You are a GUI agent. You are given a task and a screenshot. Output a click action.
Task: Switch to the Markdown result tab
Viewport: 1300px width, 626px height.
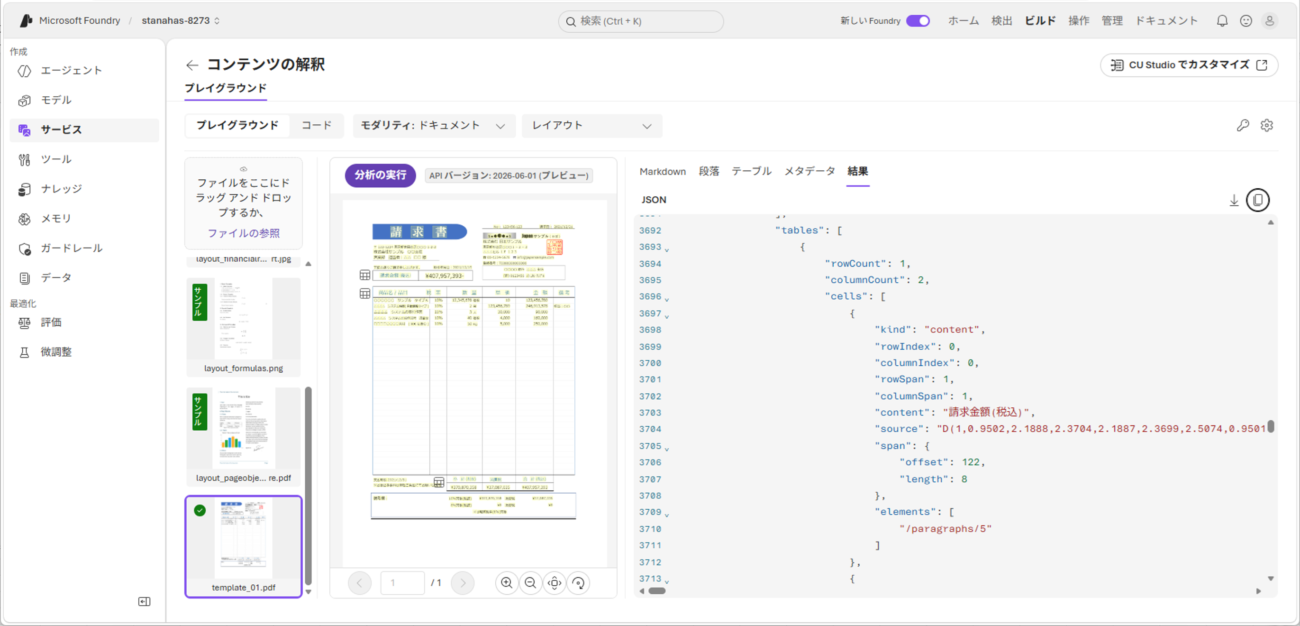[x=663, y=171]
